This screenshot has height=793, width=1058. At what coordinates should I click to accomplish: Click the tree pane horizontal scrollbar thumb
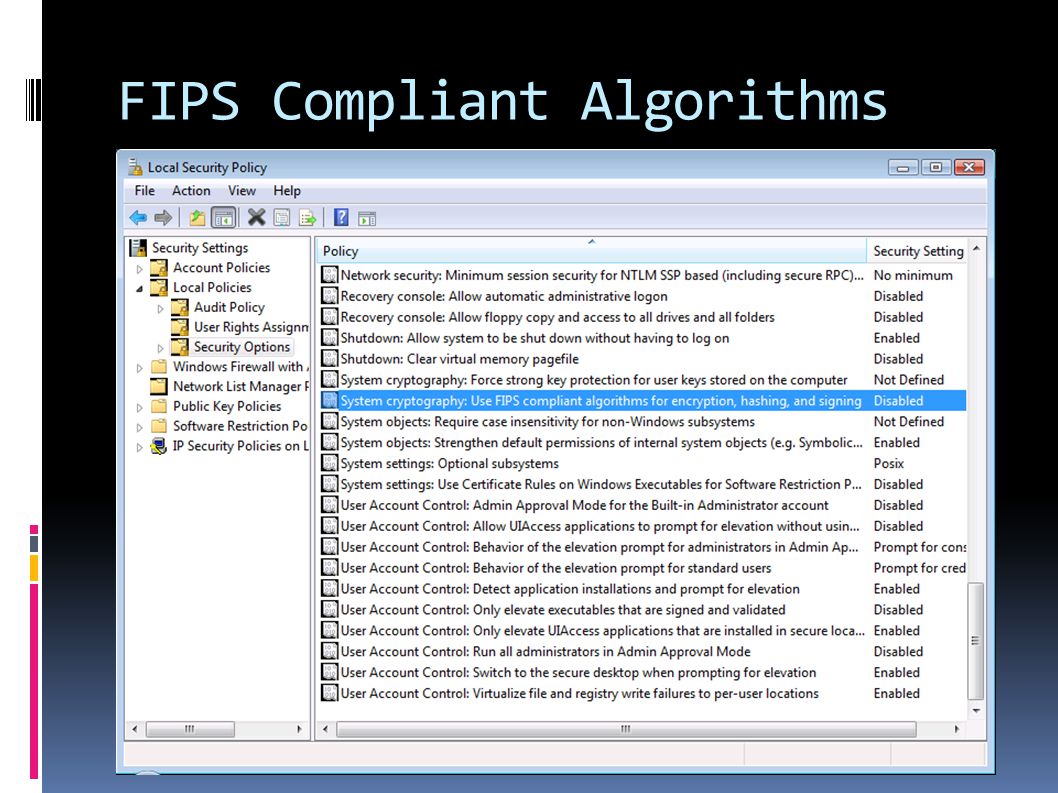pos(190,729)
